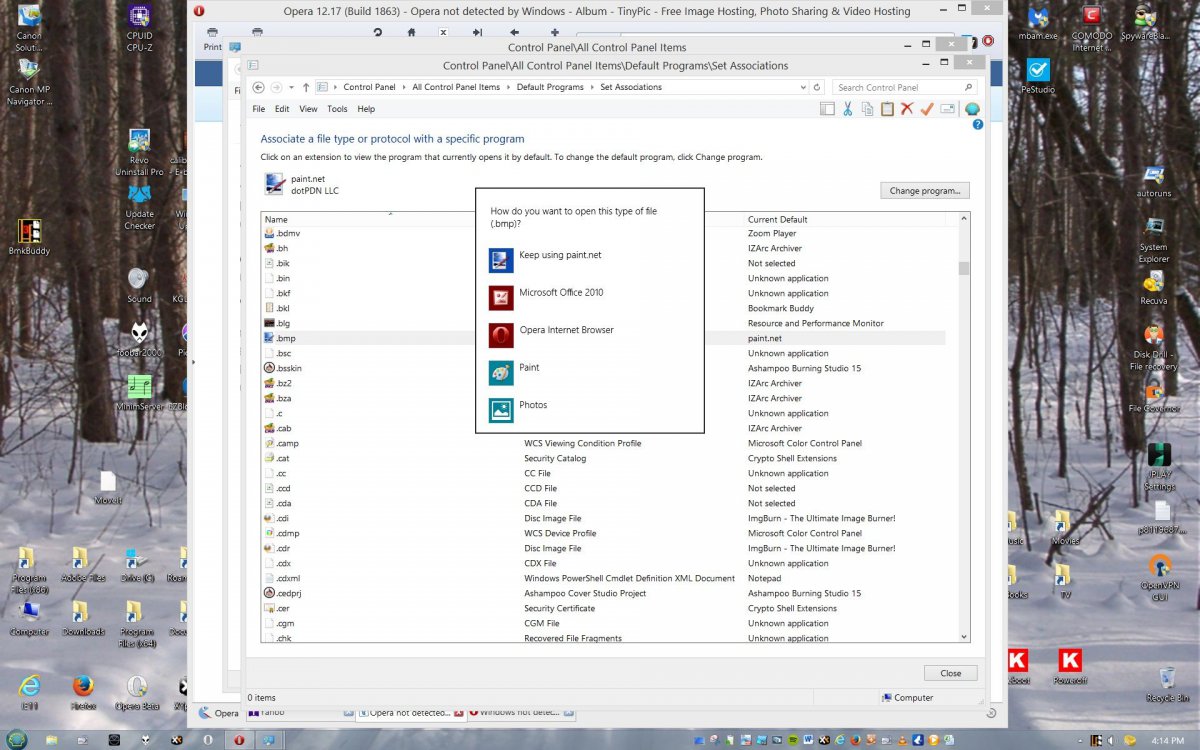Image resolution: width=1200 pixels, height=750 pixels.
Task: Expand the Default Programs breadcrumb arrow
Action: coord(592,87)
